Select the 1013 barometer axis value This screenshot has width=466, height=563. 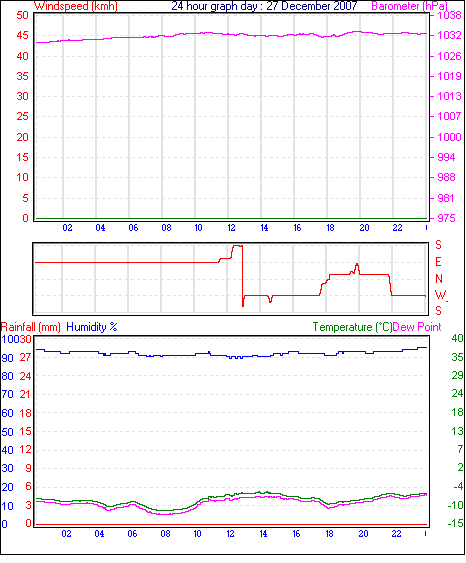449,96
